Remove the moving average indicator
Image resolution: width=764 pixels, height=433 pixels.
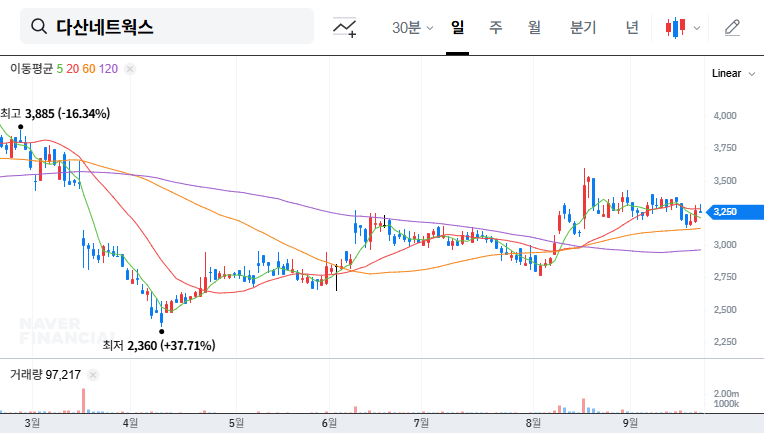(130, 69)
